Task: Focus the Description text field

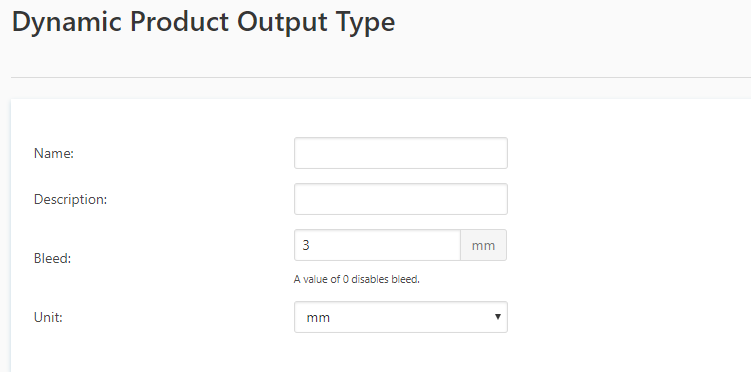Action: click(400, 199)
